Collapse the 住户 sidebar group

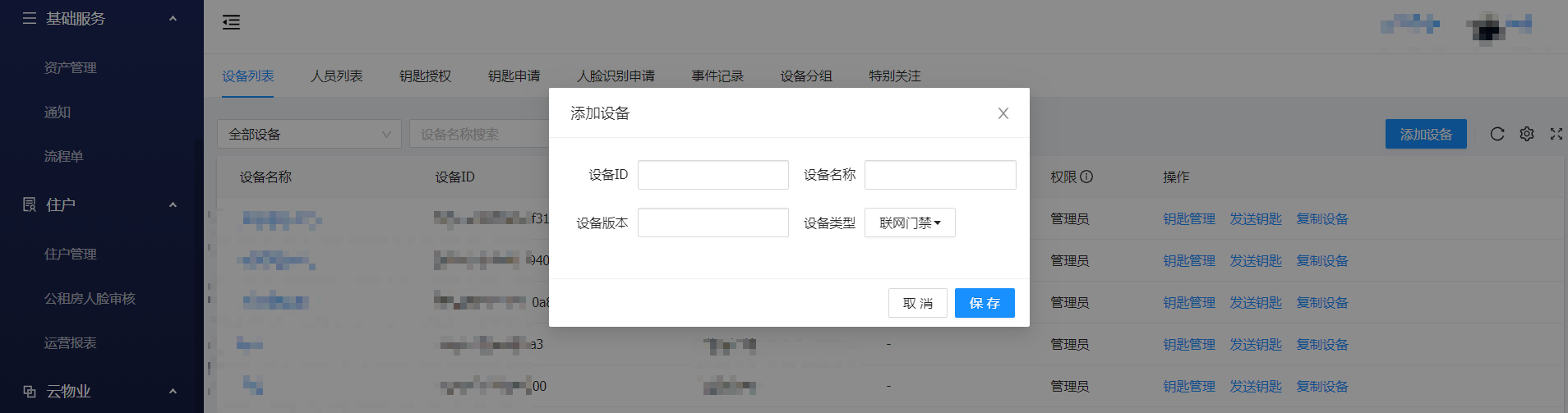pyautogui.click(x=173, y=205)
